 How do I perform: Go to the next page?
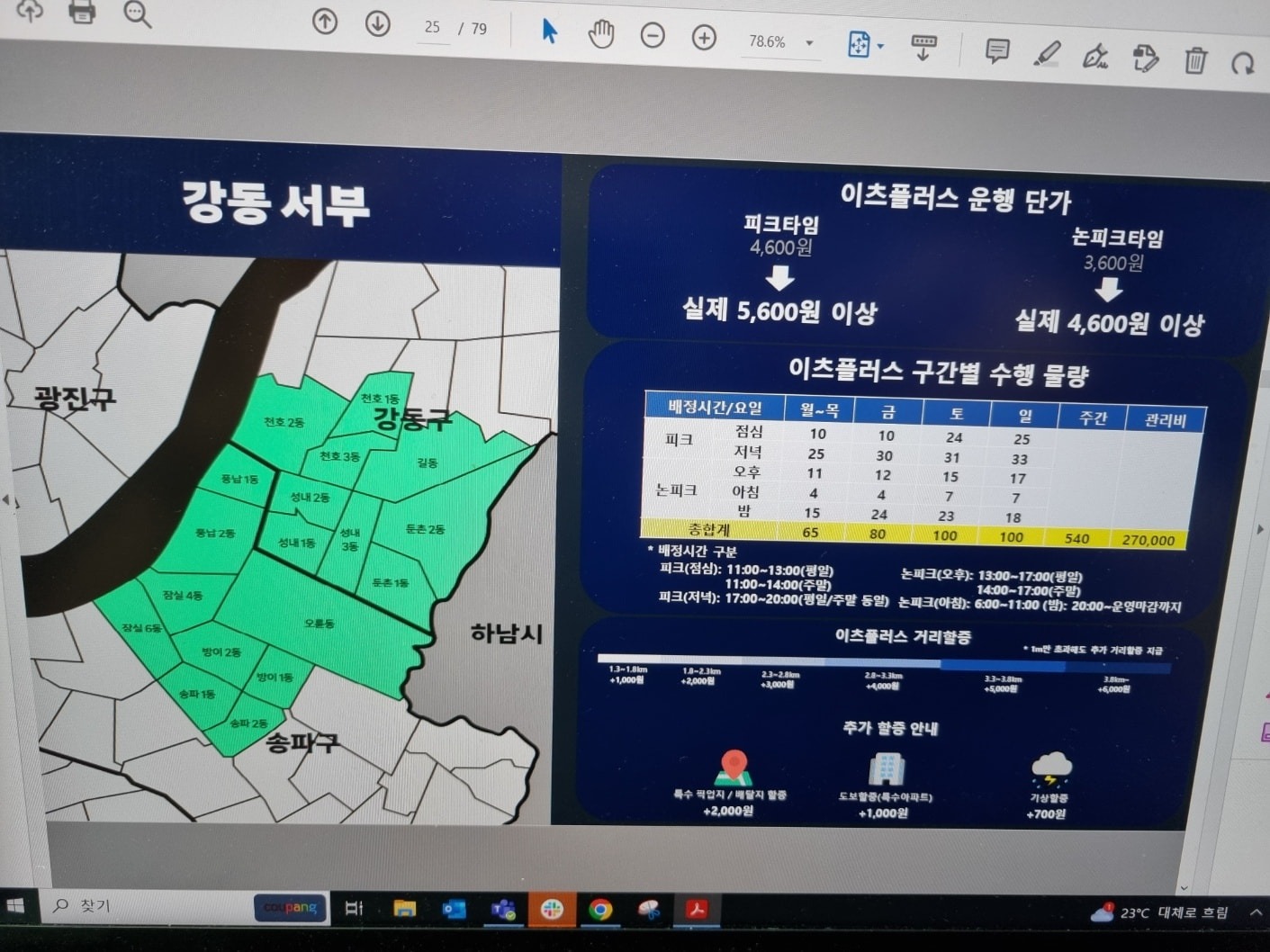[x=377, y=25]
